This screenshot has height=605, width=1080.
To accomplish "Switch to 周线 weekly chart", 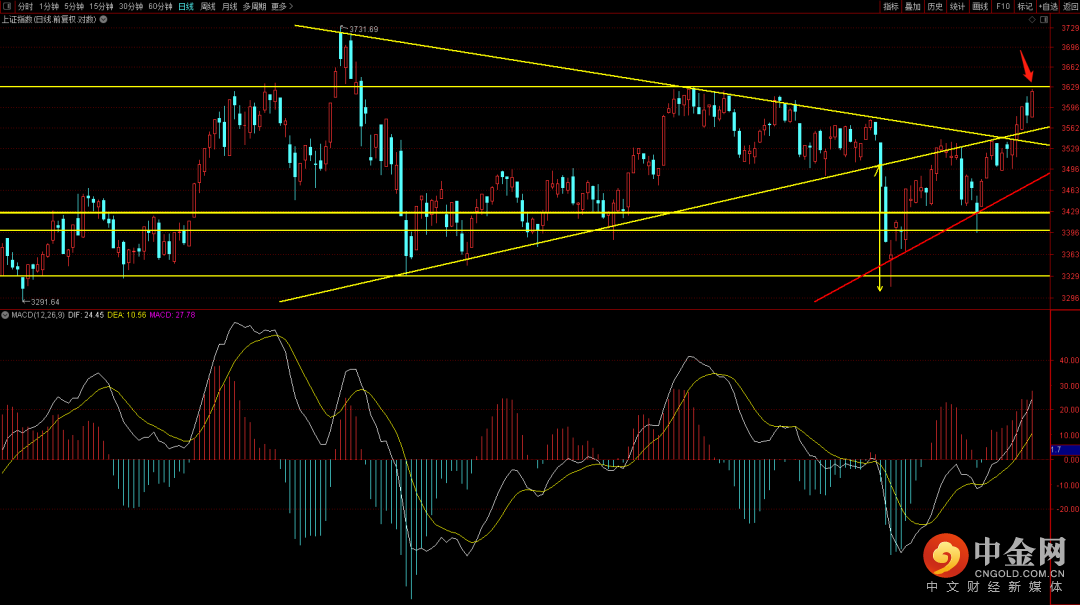I will point(208,6).
